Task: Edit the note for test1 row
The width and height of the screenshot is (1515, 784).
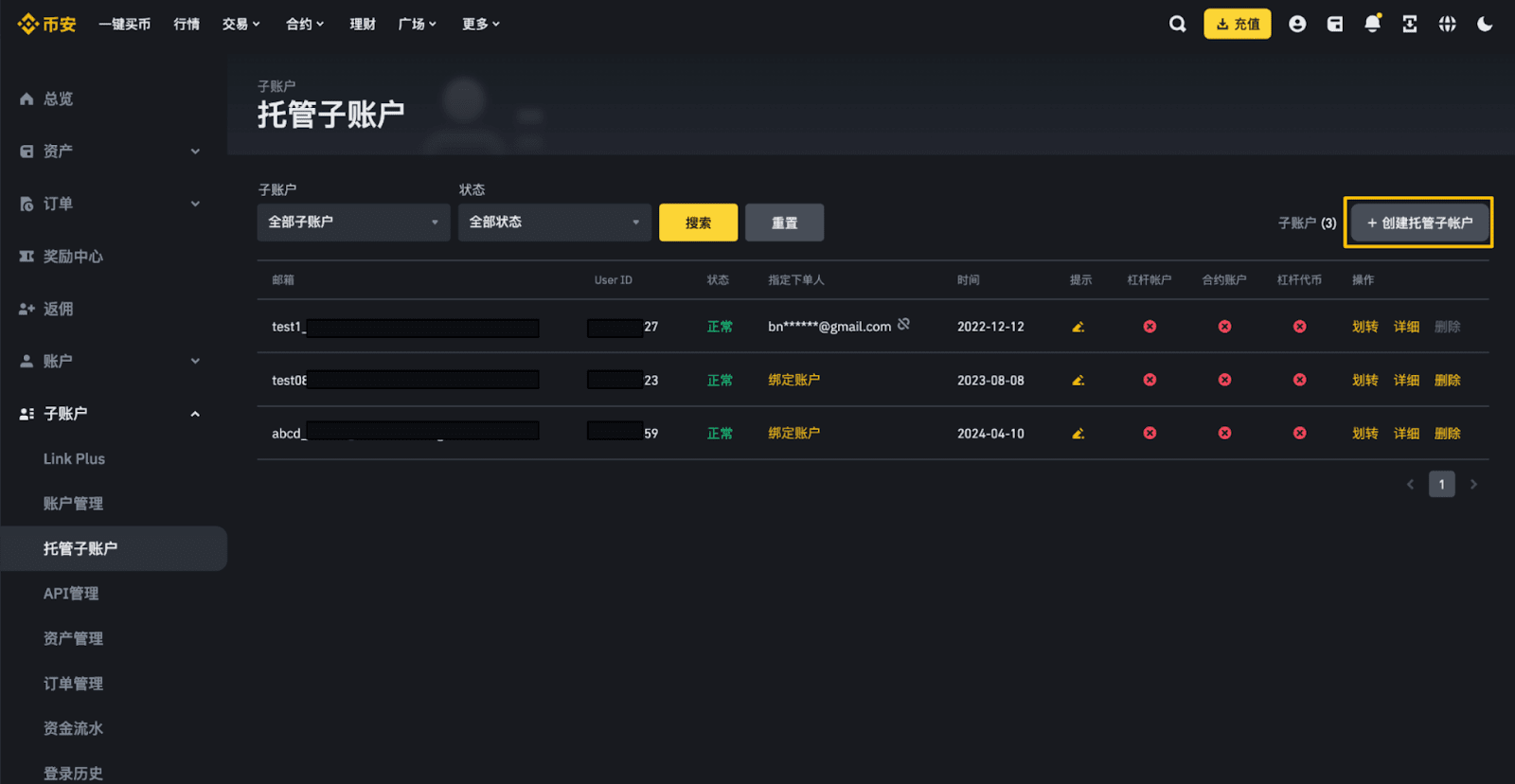Action: pyautogui.click(x=1078, y=327)
